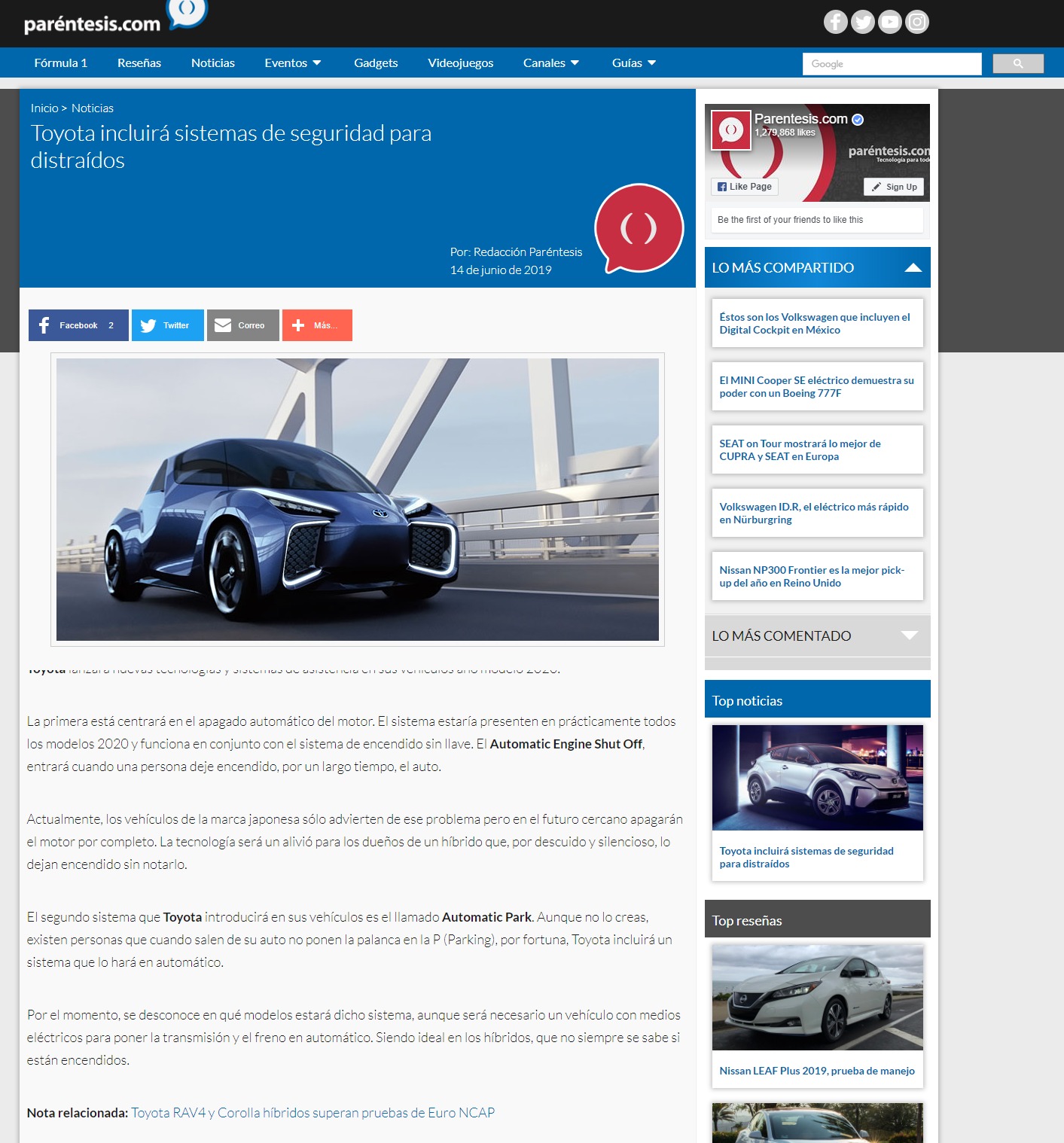Open the Twitter icon in the header

pos(863,22)
